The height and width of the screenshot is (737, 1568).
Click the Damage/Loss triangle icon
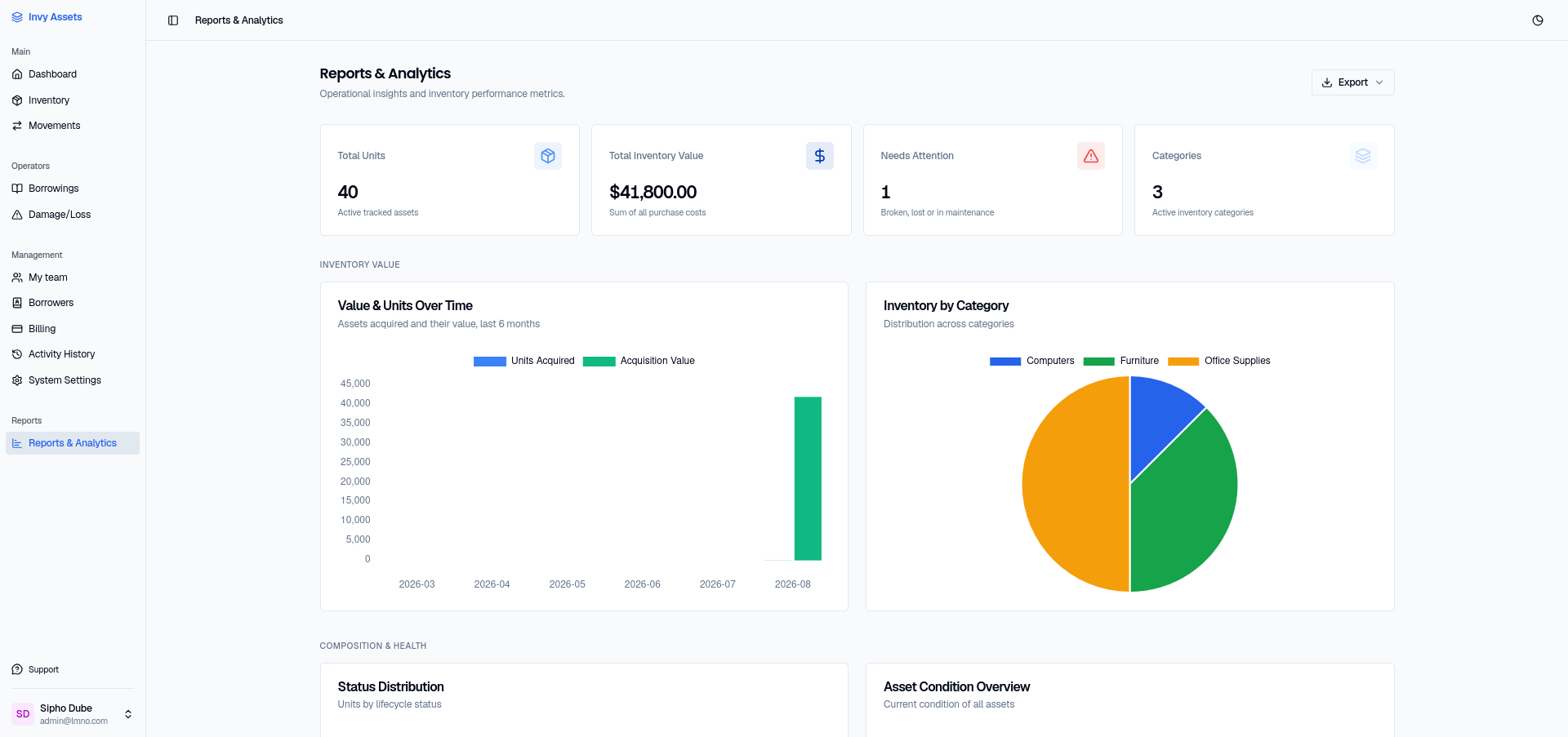click(17, 215)
